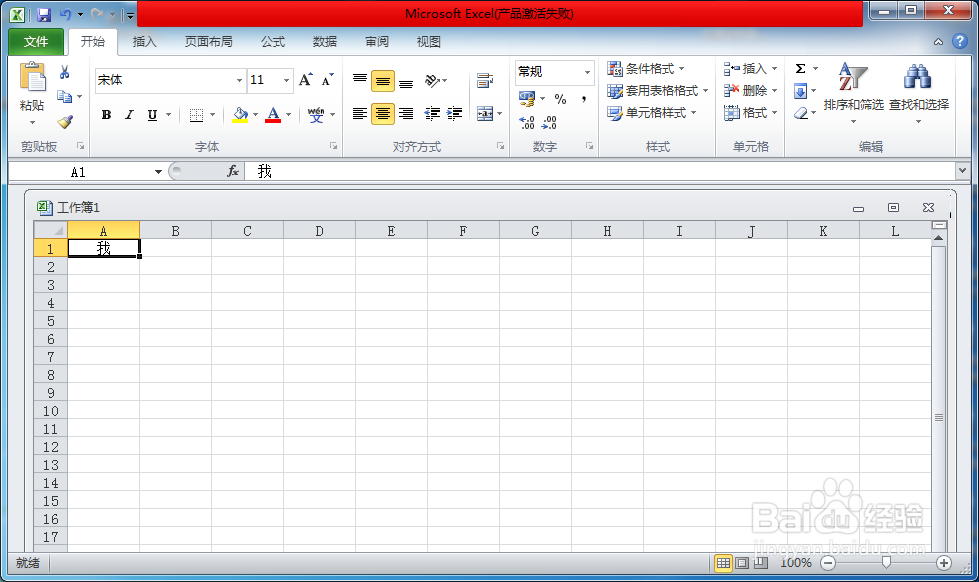Switch to Page Layout view in status bar
979x582 pixels.
tap(742, 563)
